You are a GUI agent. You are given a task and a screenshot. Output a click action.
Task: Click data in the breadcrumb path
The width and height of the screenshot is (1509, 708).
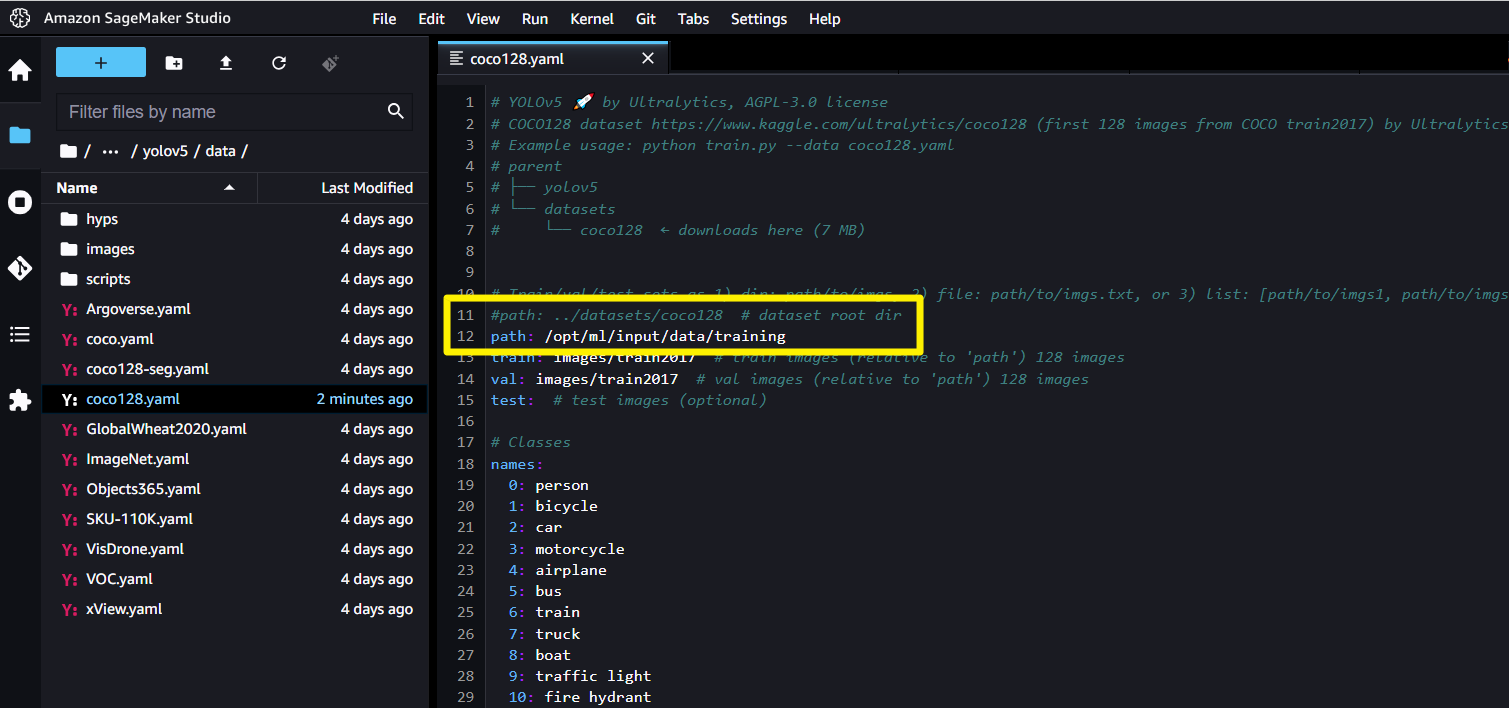click(220, 152)
